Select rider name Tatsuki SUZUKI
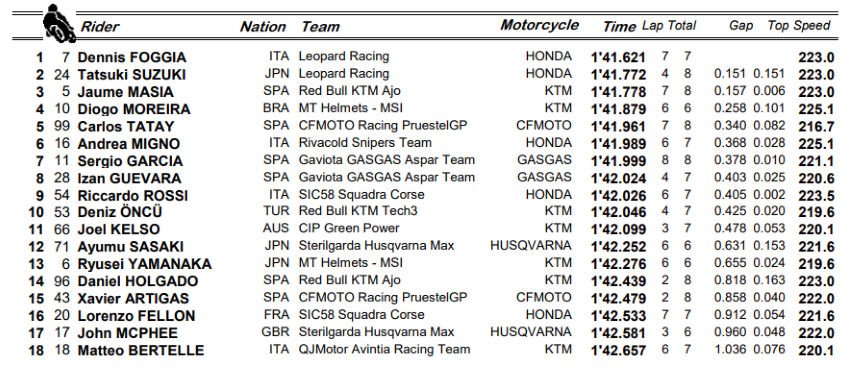Screen dimensions: 854x369 [131, 75]
